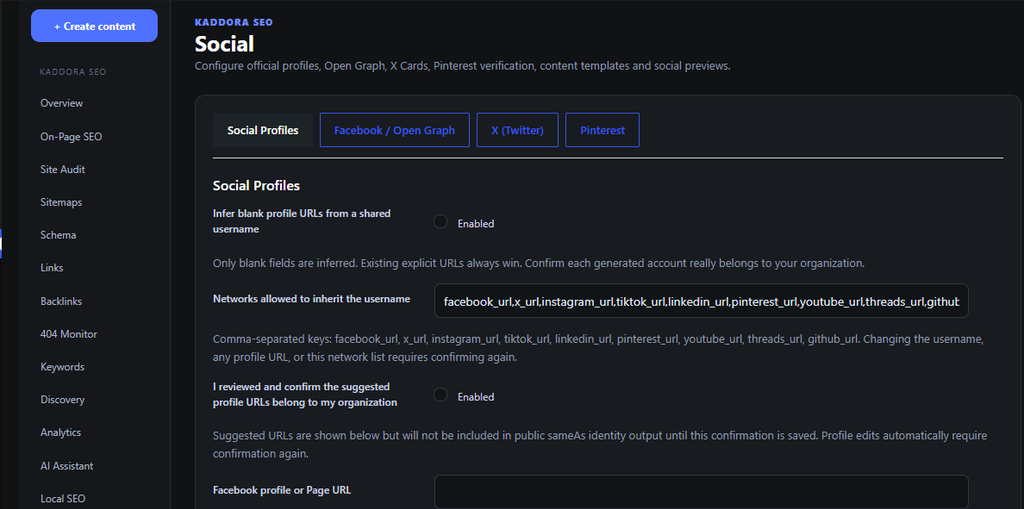Go to 404 Monitor
The image size is (1024, 509).
point(68,334)
